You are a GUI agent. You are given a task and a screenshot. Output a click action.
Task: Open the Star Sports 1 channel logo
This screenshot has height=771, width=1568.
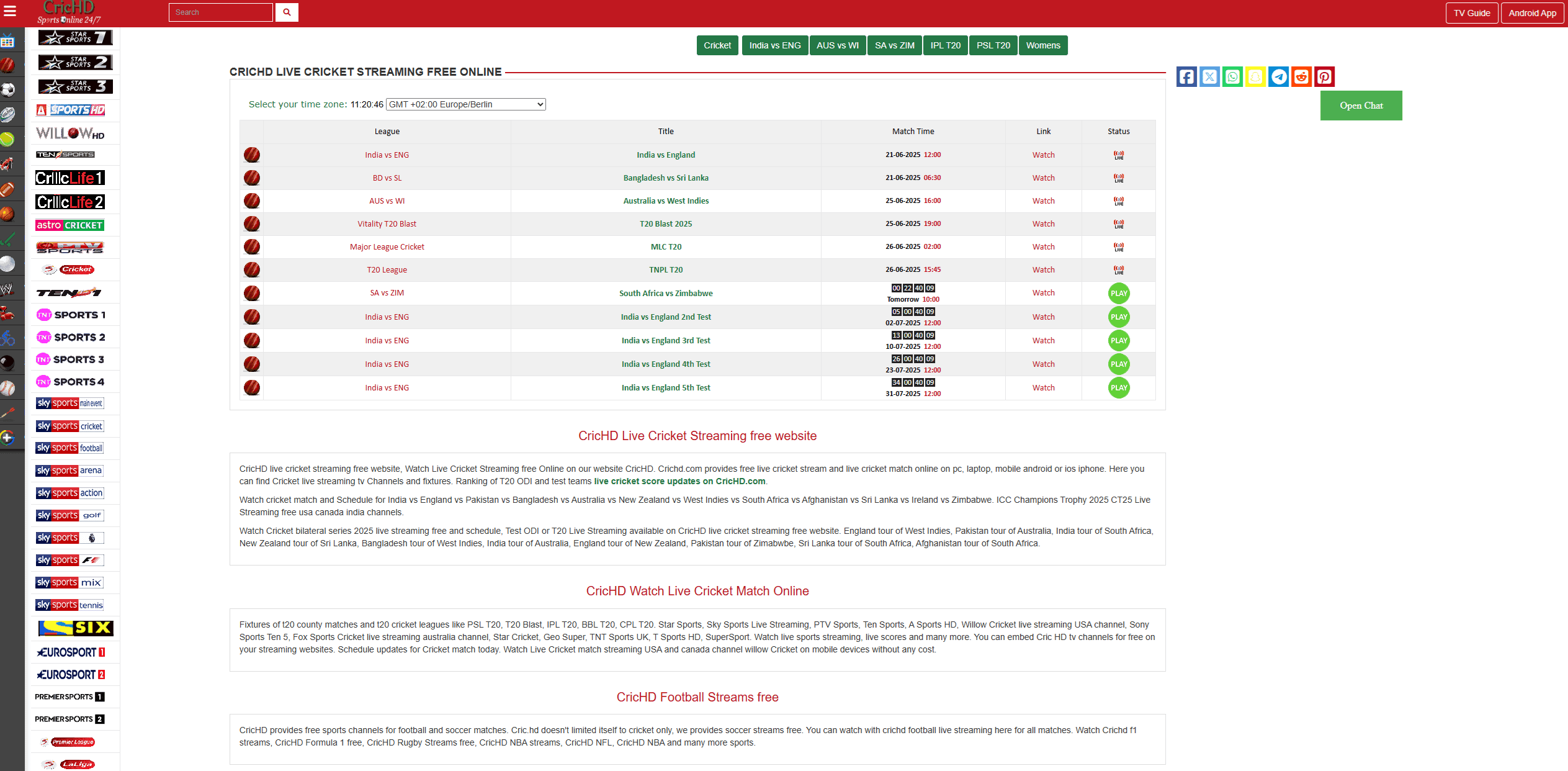pos(75,38)
